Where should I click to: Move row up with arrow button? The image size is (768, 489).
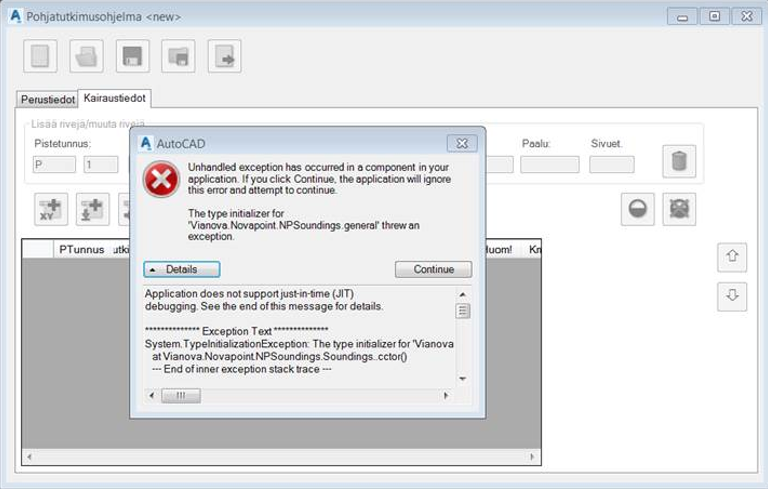[732, 257]
